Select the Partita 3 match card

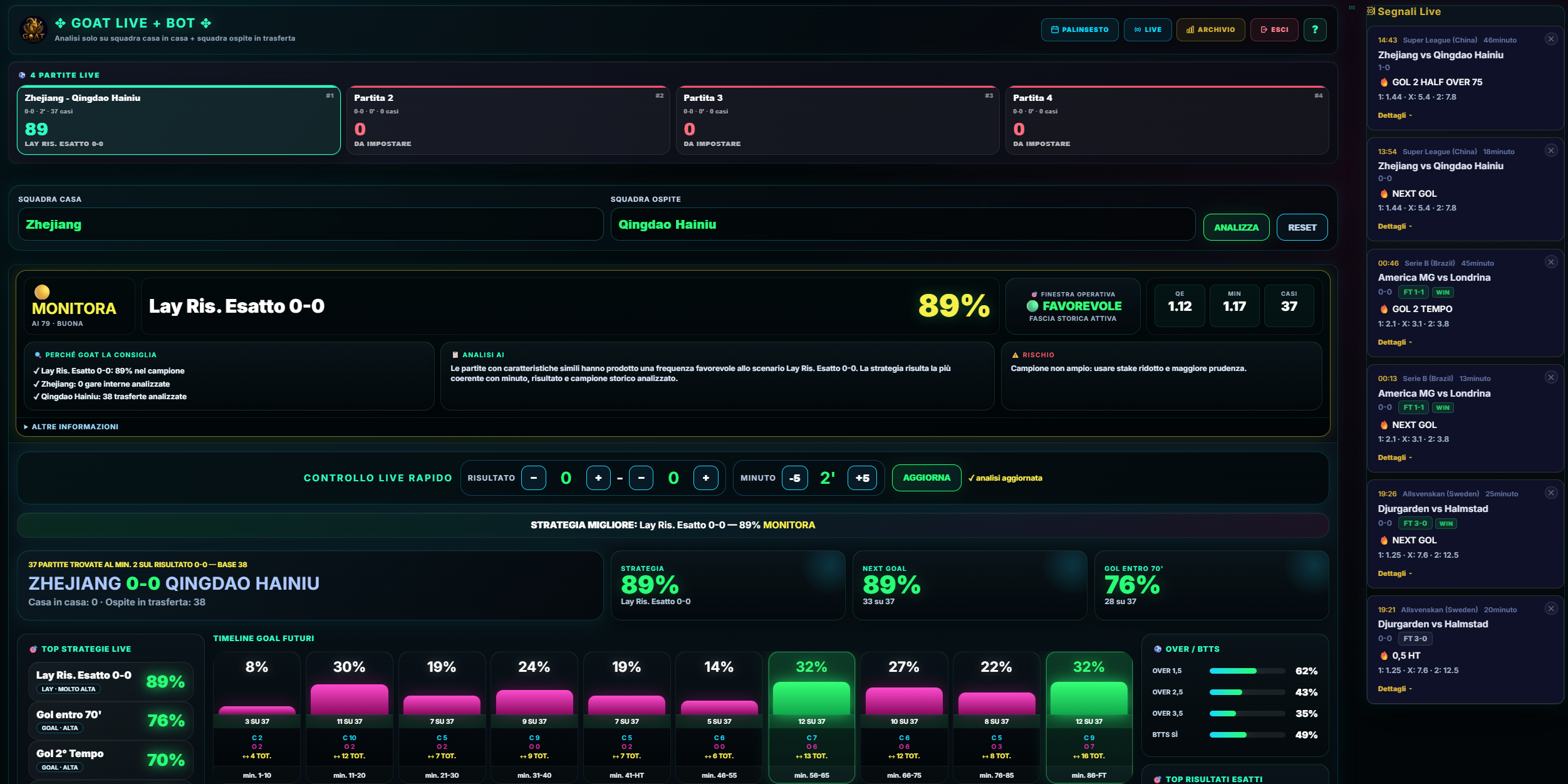coord(838,120)
